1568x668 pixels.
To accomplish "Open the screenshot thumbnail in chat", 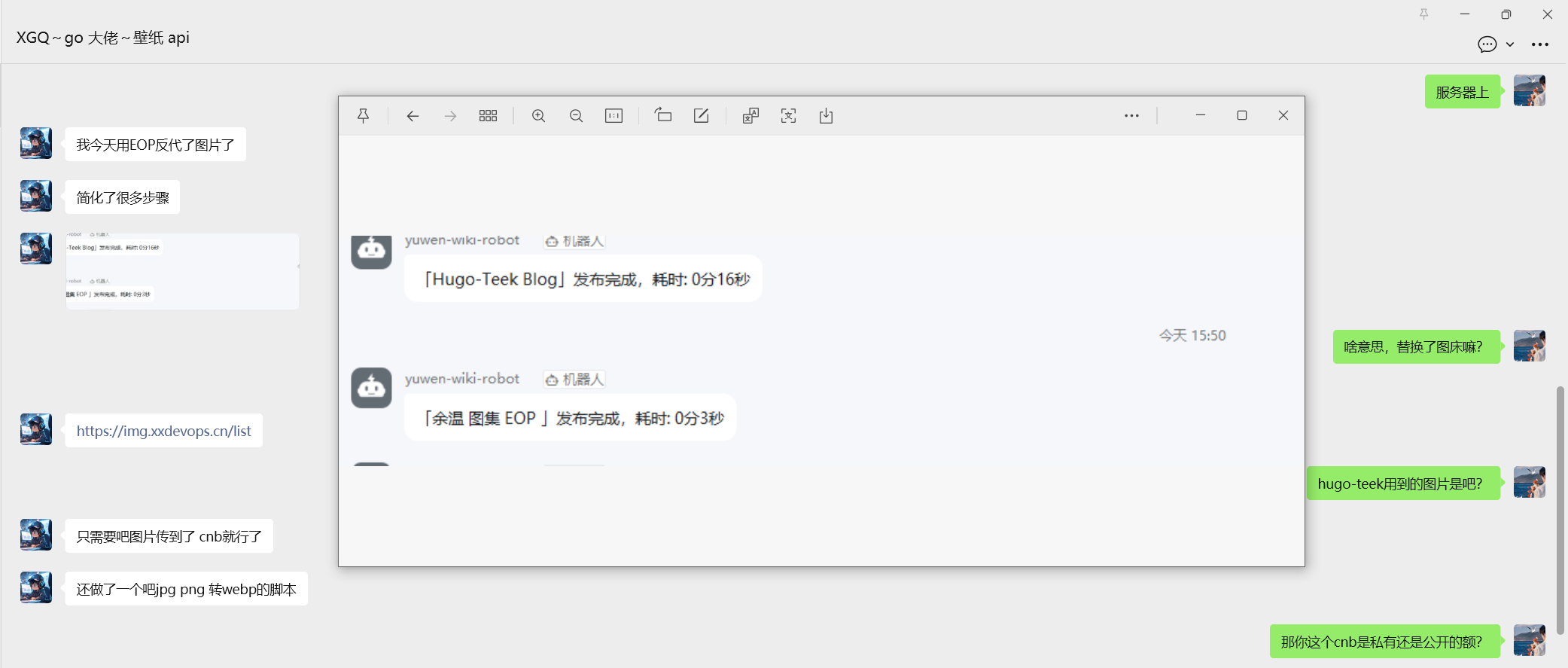I will tap(182, 271).
